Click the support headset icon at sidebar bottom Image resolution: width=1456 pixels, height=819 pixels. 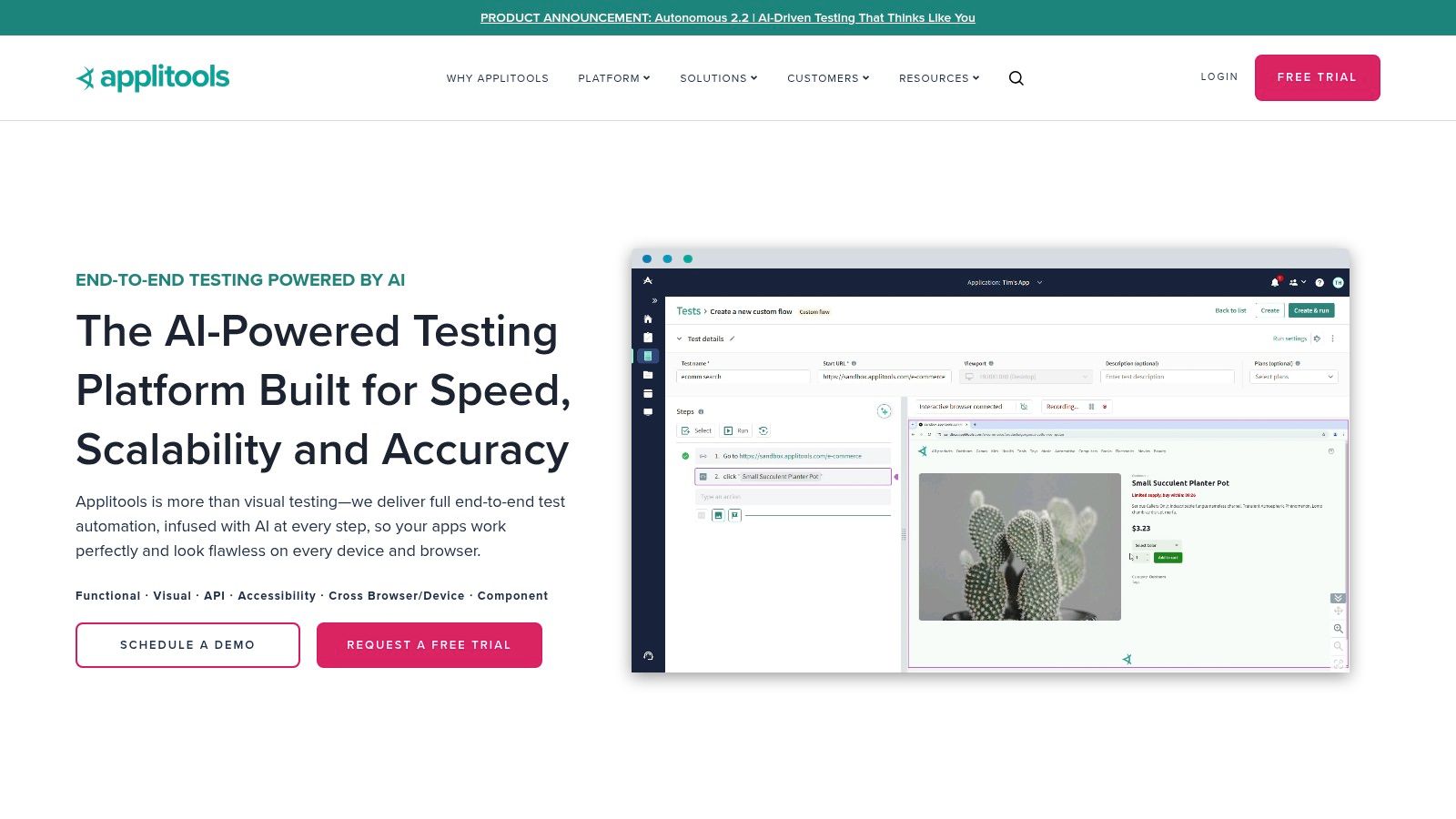[648, 655]
